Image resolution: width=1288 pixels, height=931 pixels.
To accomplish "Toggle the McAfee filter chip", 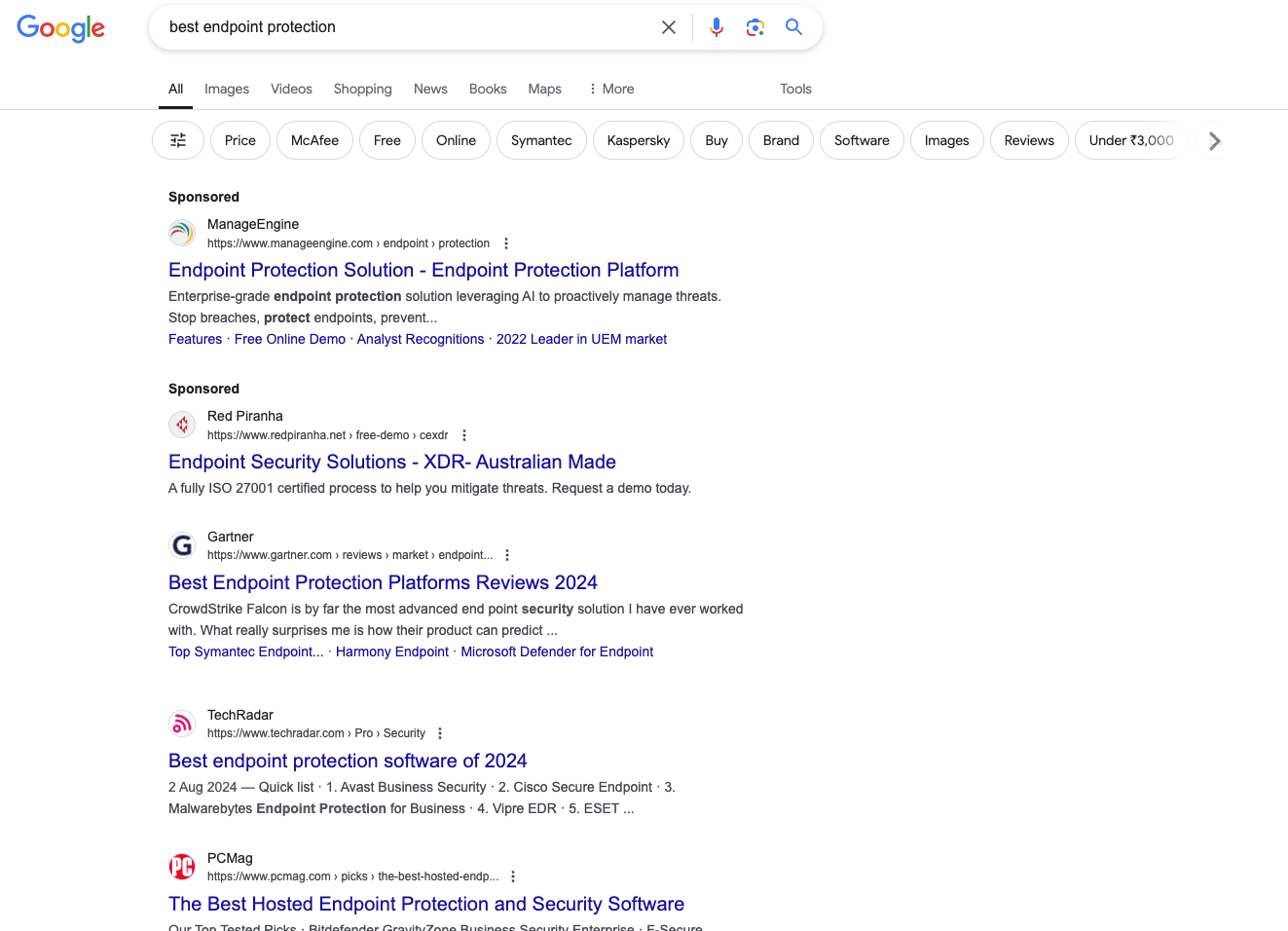I will 314,140.
